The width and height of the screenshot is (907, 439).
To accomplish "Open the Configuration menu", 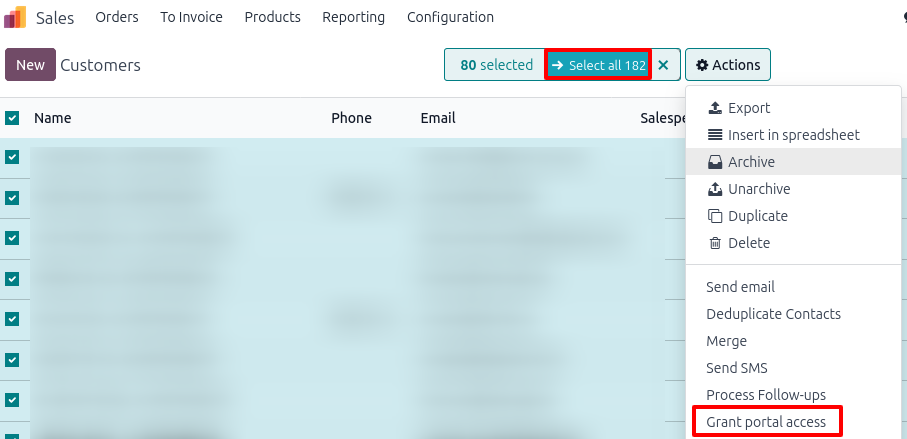I will (x=450, y=17).
